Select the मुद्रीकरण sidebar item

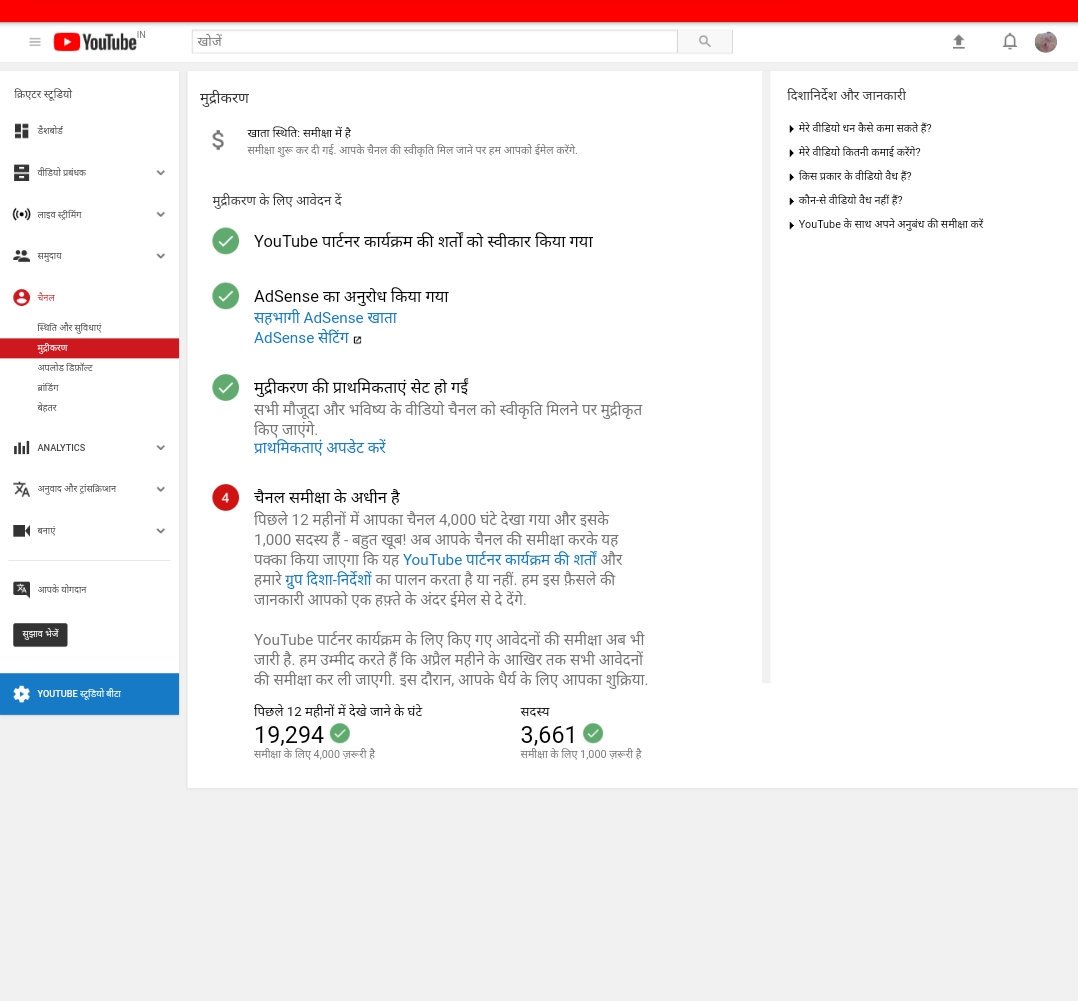(x=89, y=348)
